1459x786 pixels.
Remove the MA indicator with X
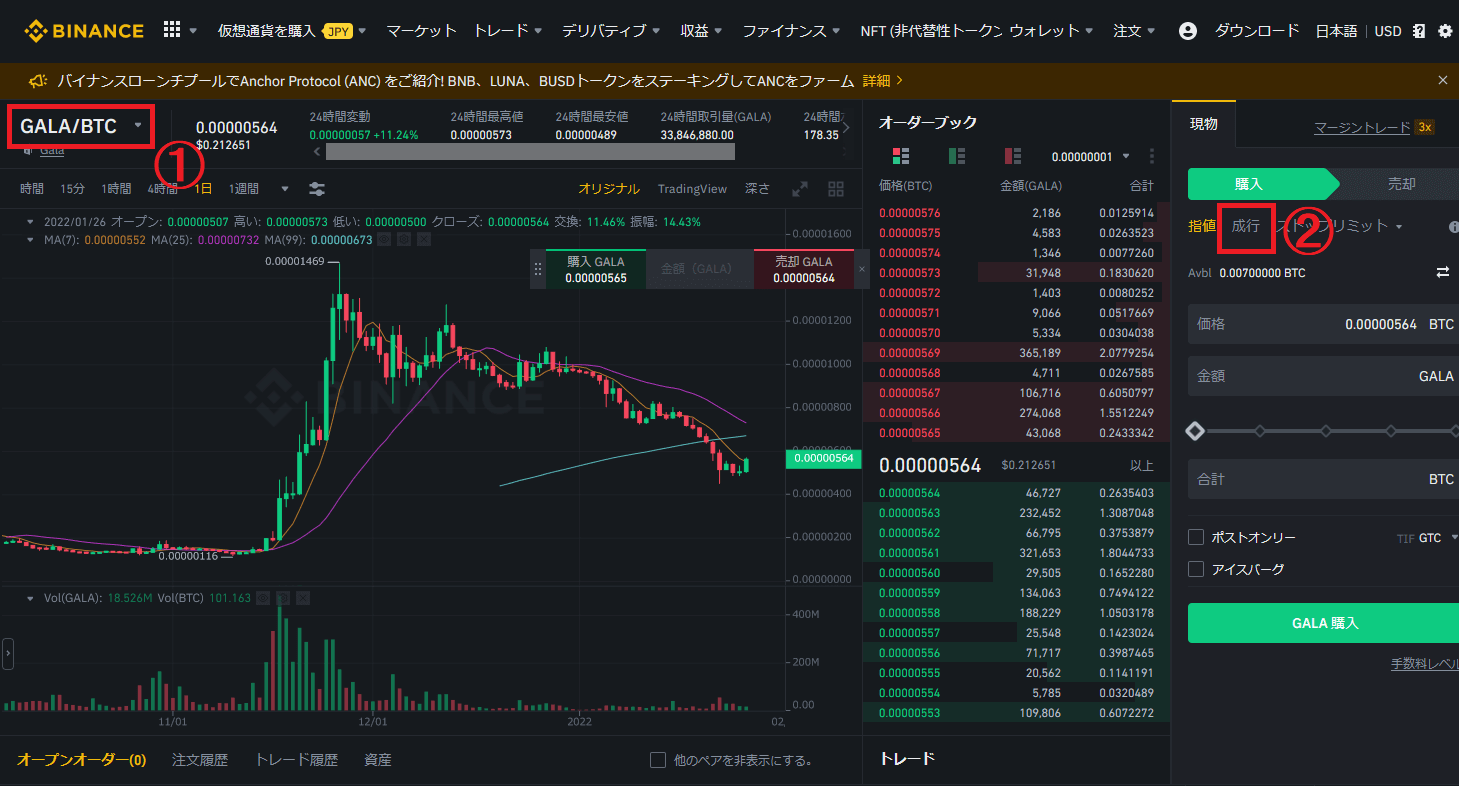[424, 240]
